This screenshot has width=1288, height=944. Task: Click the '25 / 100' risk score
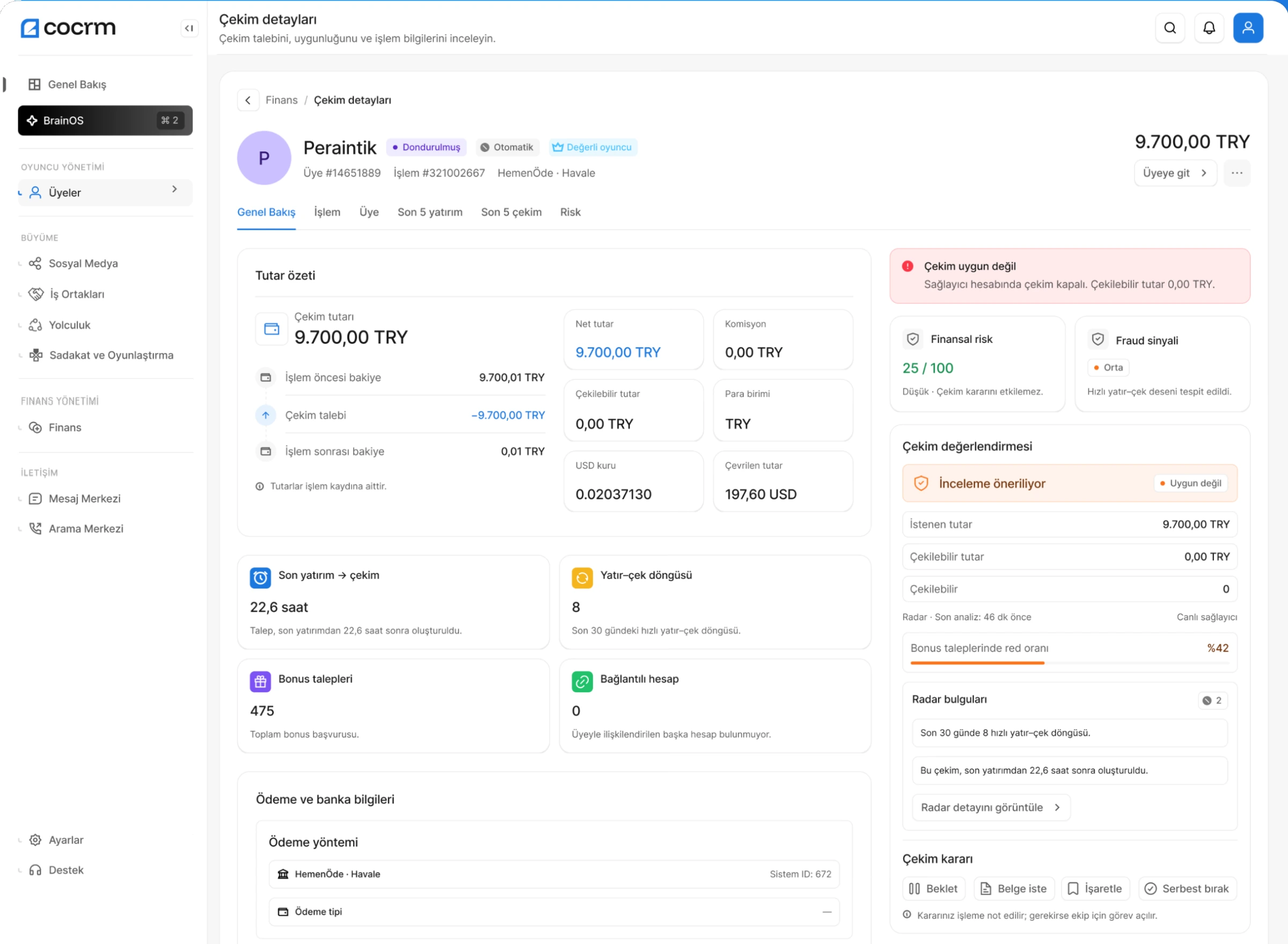click(x=927, y=368)
